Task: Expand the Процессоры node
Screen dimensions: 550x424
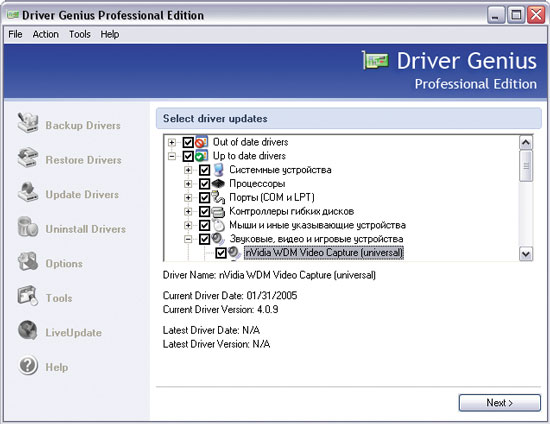Action: click(188, 184)
